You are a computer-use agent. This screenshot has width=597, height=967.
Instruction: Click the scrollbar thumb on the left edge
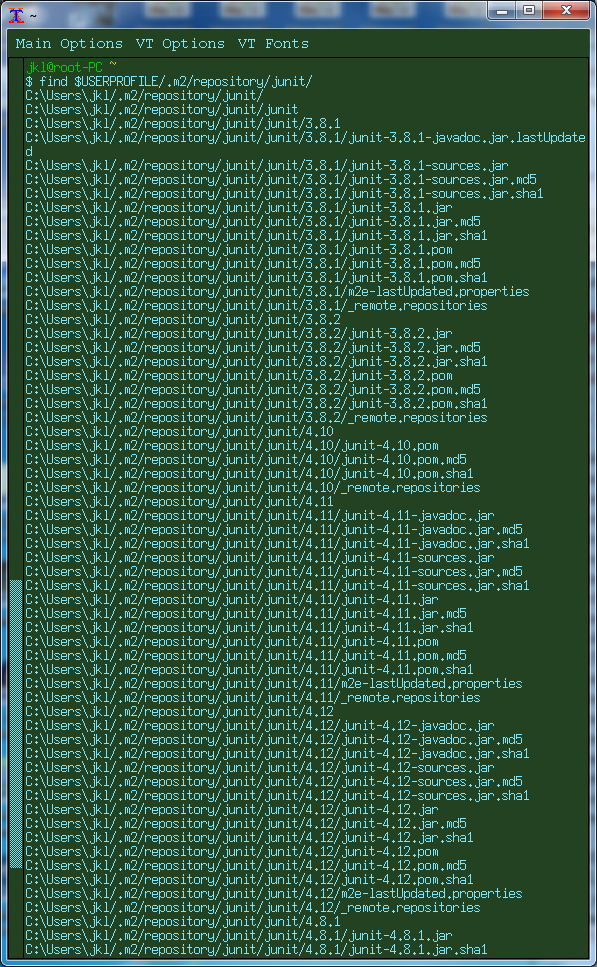(16, 723)
